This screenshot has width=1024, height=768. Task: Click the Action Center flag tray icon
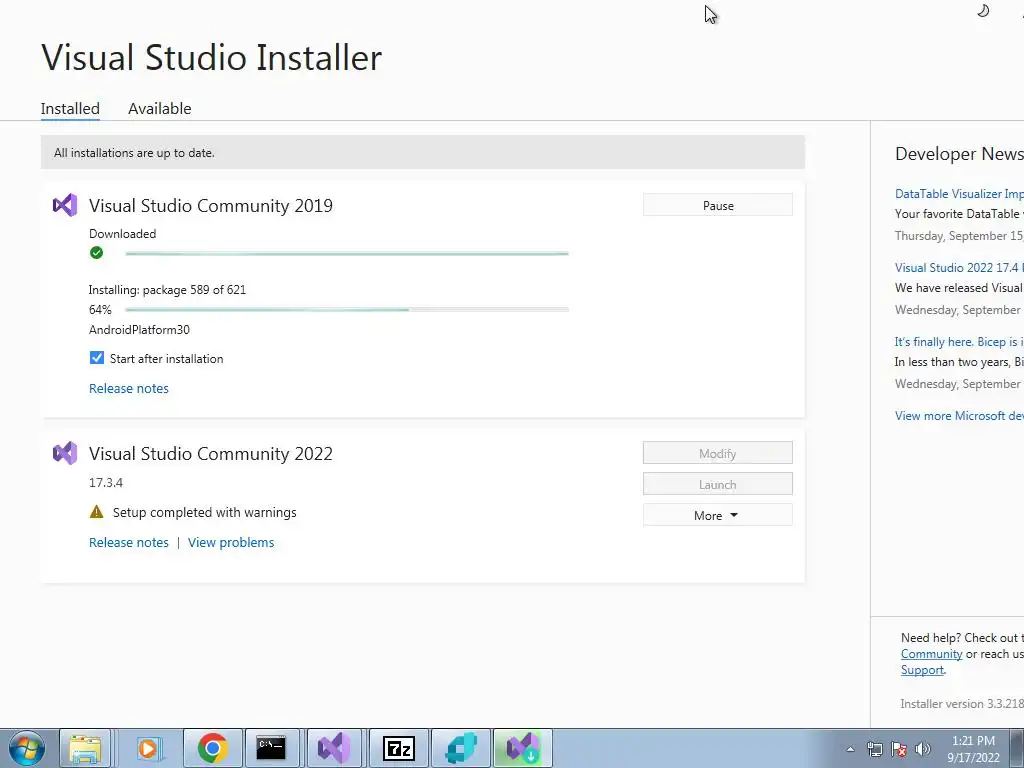(x=899, y=749)
